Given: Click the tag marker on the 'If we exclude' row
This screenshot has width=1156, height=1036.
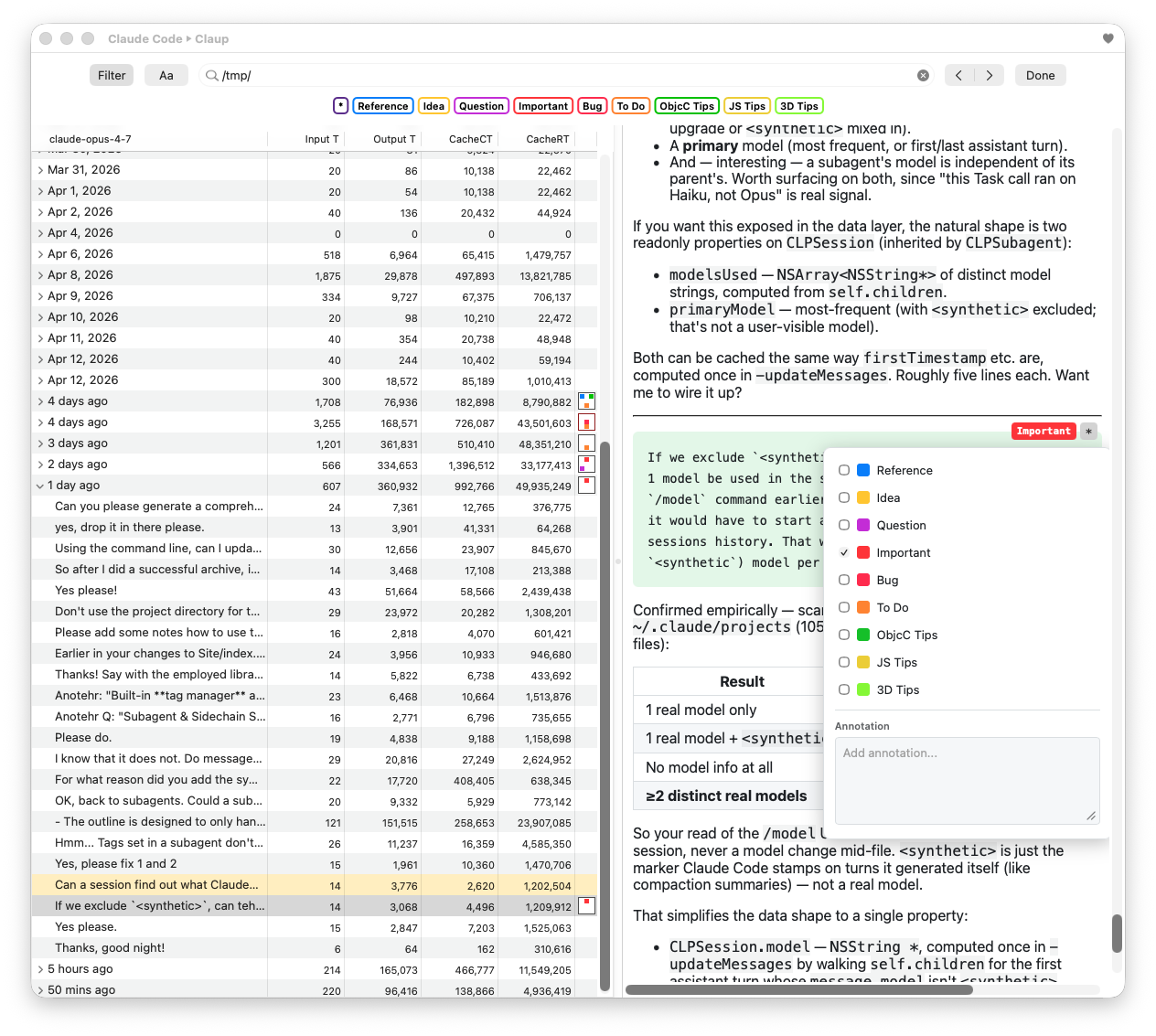Looking at the screenshot, I should click(x=586, y=906).
